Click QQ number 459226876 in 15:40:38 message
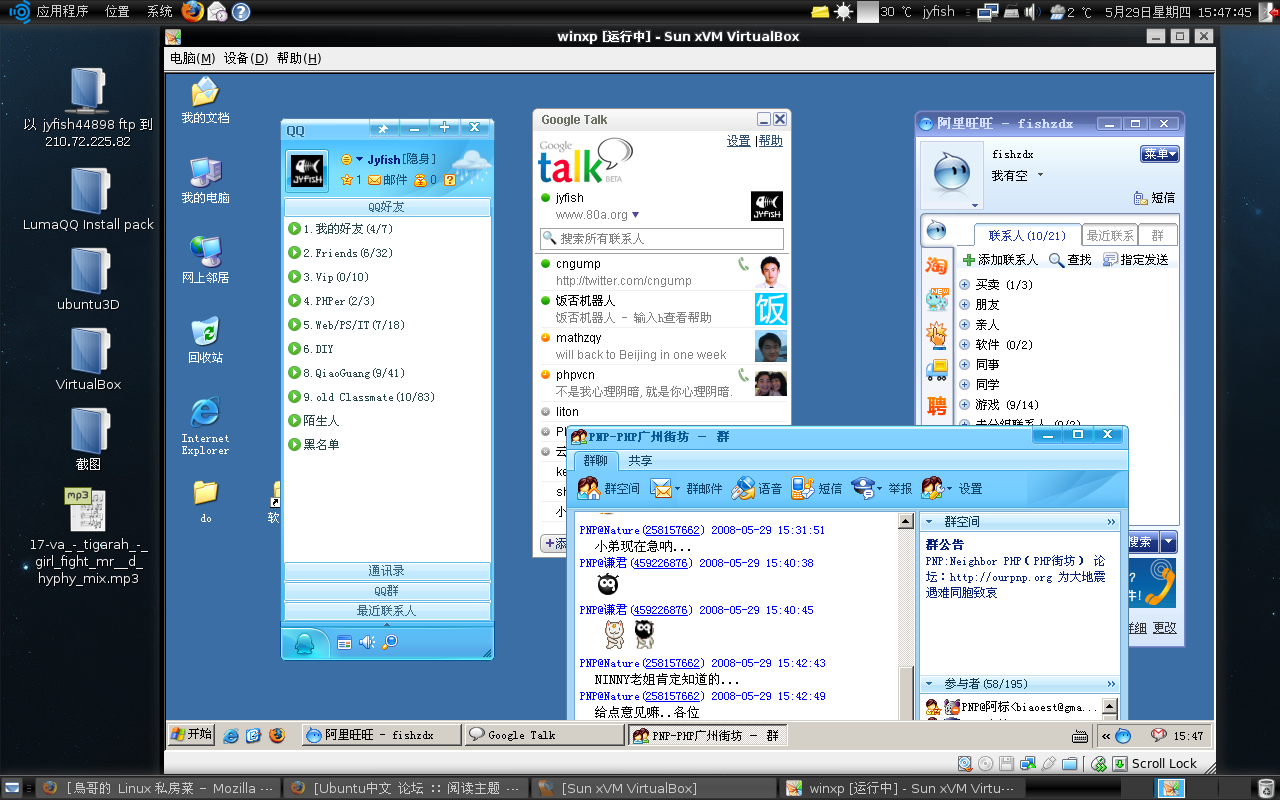Viewport: 1280px width, 800px height. [x=660, y=563]
